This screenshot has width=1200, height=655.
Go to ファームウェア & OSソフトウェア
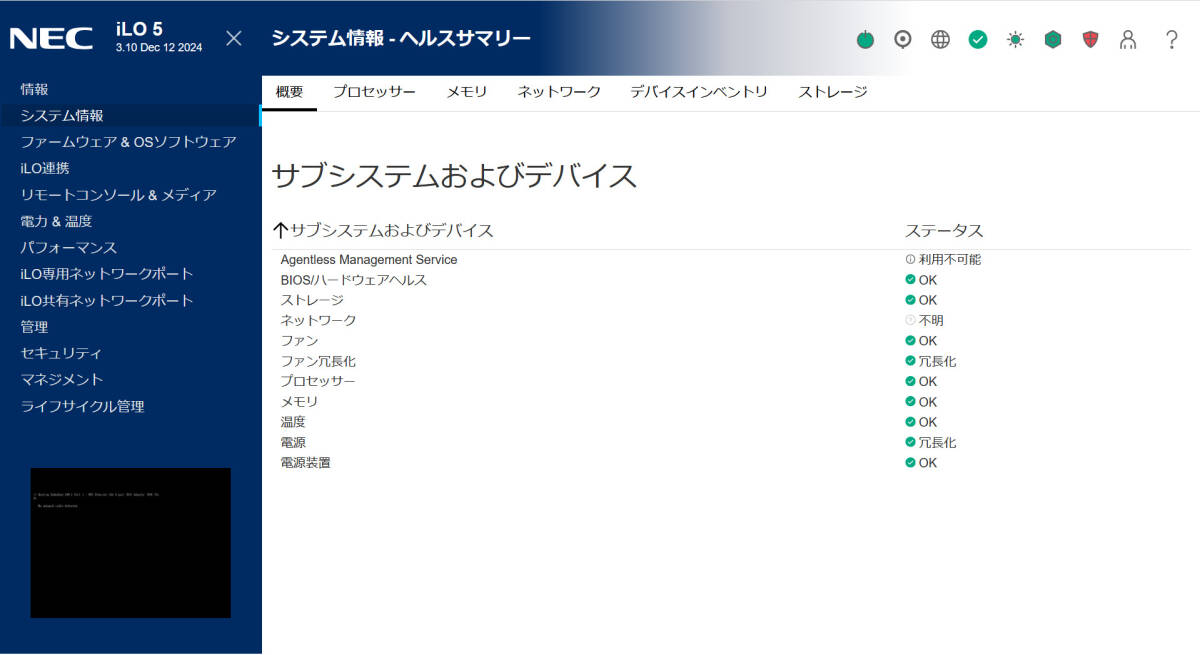point(128,142)
